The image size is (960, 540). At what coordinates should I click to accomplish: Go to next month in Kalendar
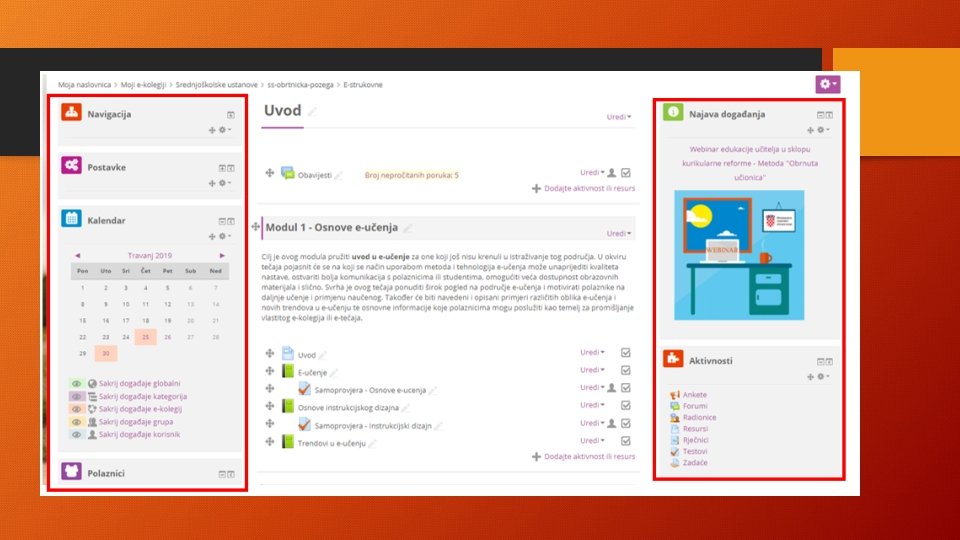pyautogui.click(x=222, y=255)
